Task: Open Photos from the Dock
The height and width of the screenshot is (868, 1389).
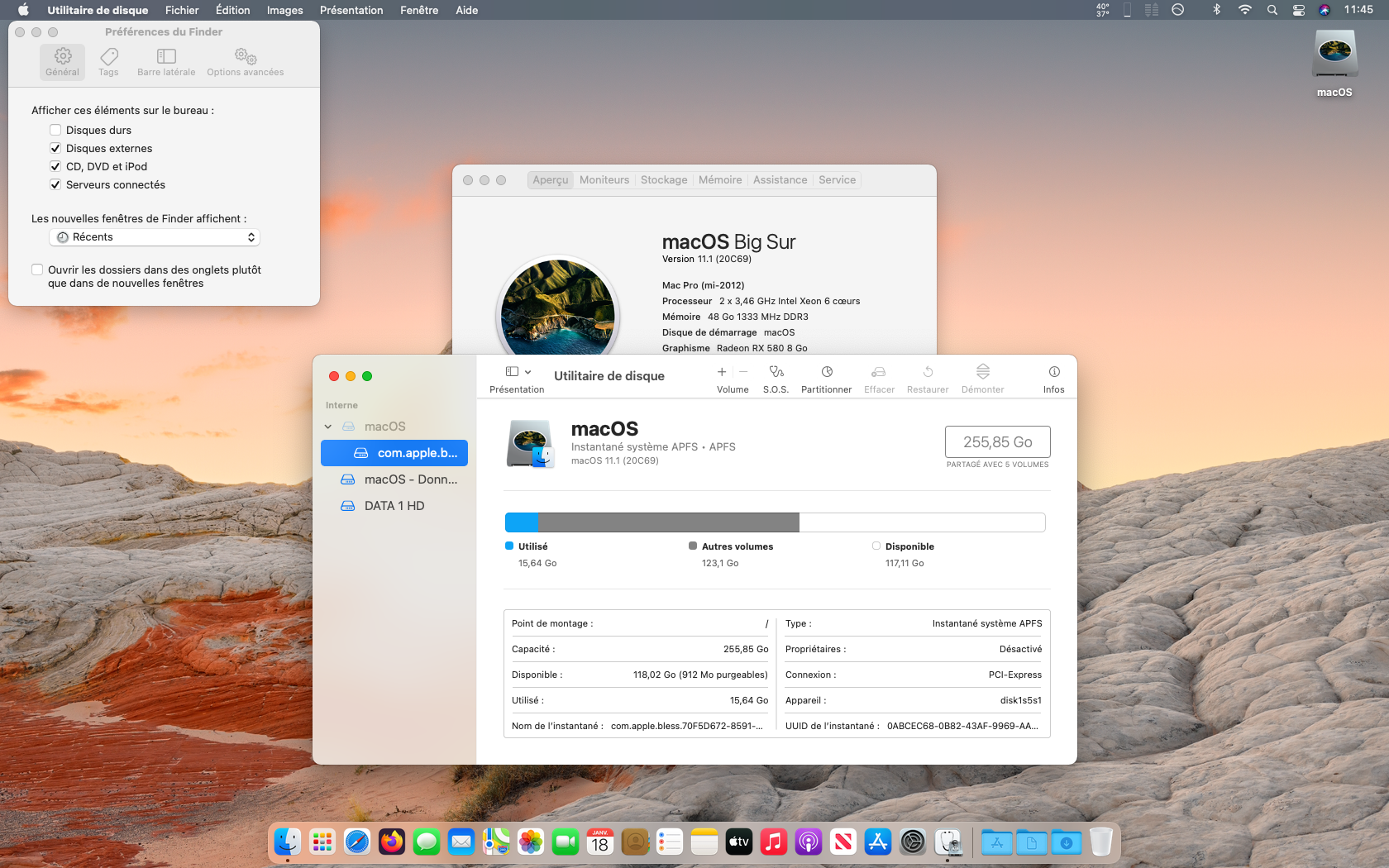Action: click(x=531, y=842)
